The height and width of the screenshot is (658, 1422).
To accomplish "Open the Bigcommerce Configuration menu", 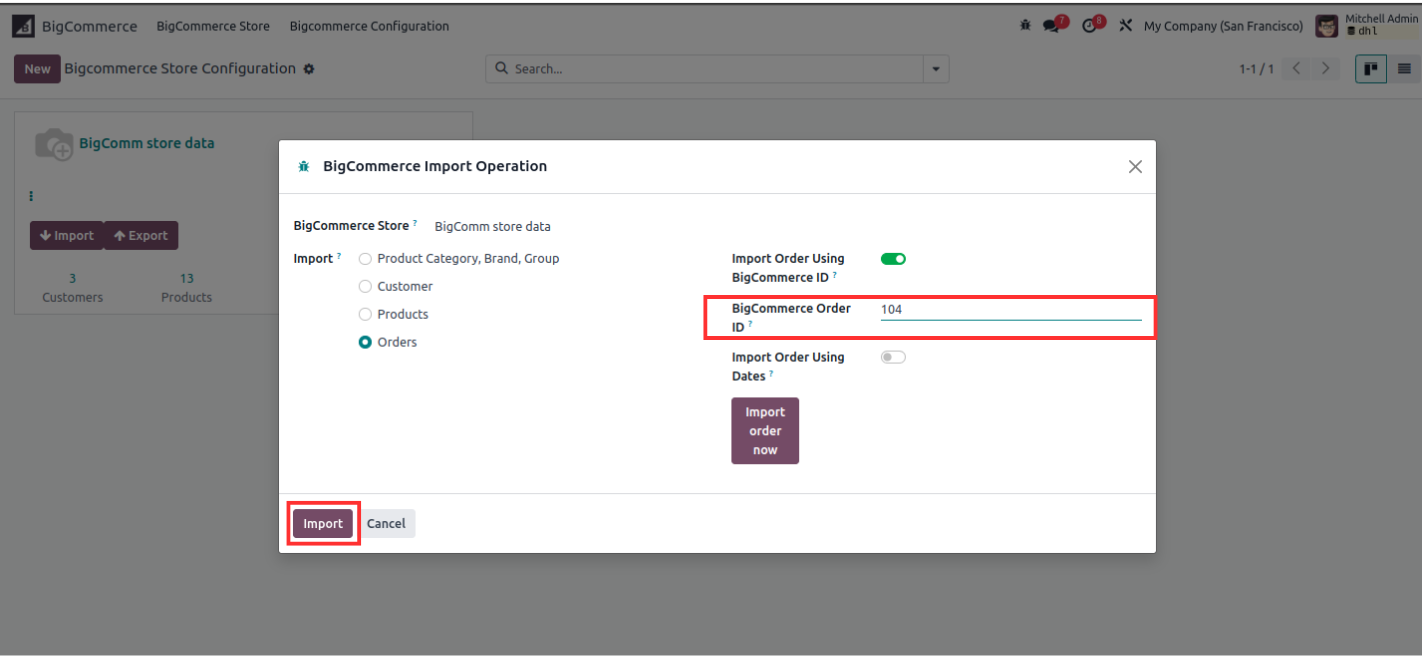I will pos(369,26).
